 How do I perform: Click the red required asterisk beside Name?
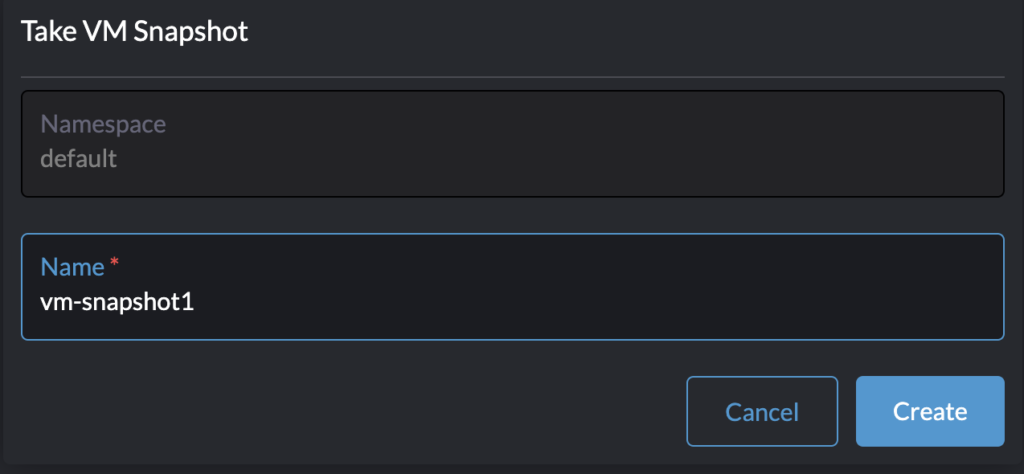click(114, 264)
